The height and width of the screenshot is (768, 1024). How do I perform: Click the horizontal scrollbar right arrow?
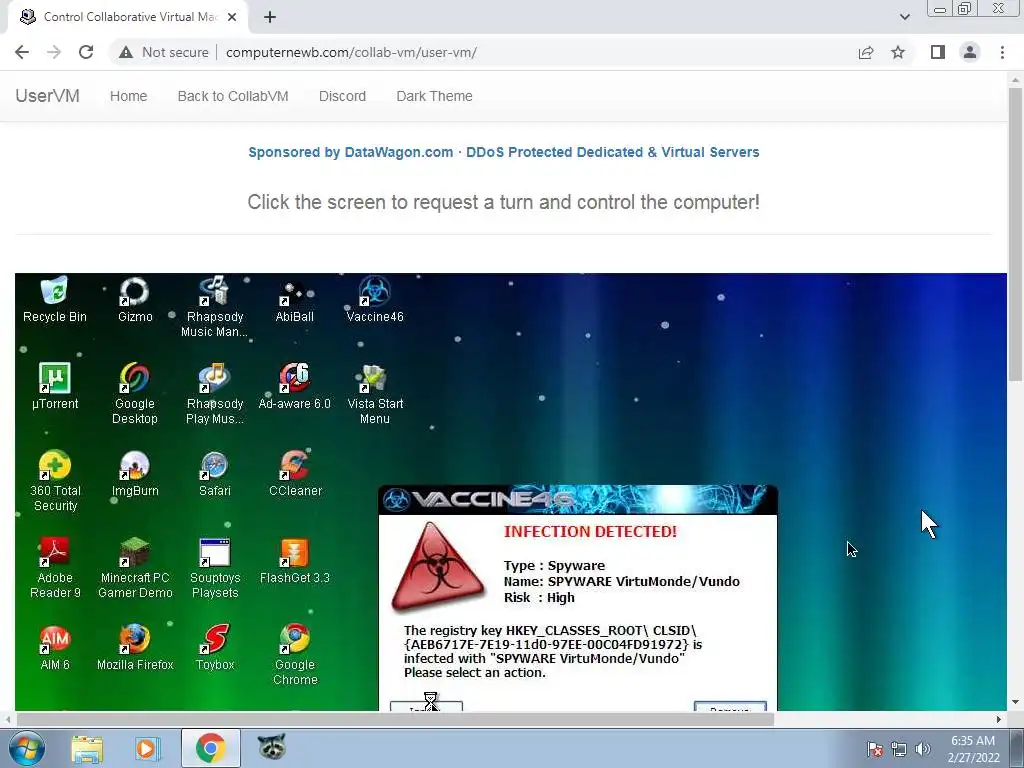tap(999, 719)
